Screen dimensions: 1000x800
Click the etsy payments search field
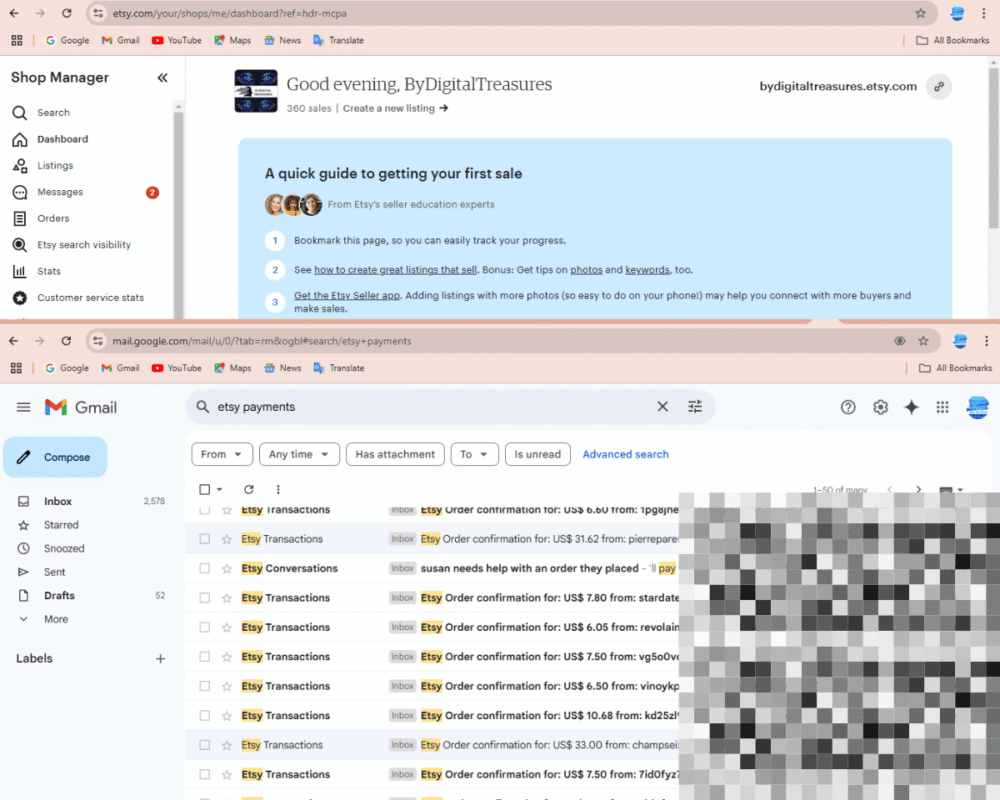[x=434, y=407]
